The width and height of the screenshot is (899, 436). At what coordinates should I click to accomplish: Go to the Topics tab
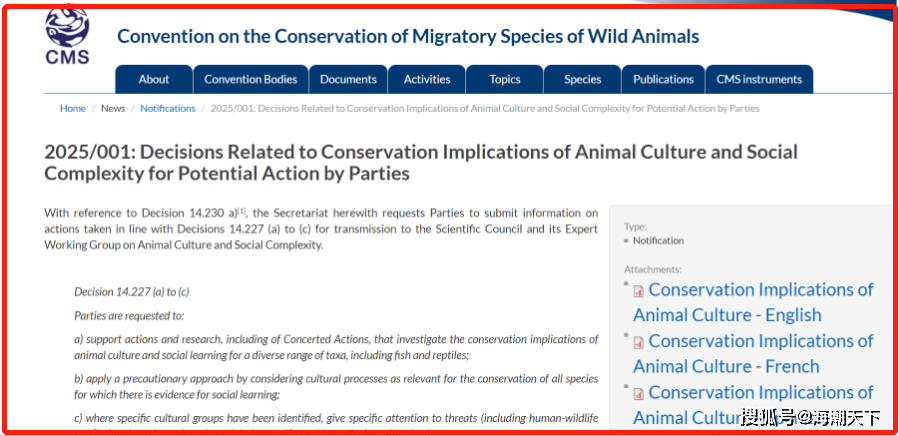tap(505, 79)
